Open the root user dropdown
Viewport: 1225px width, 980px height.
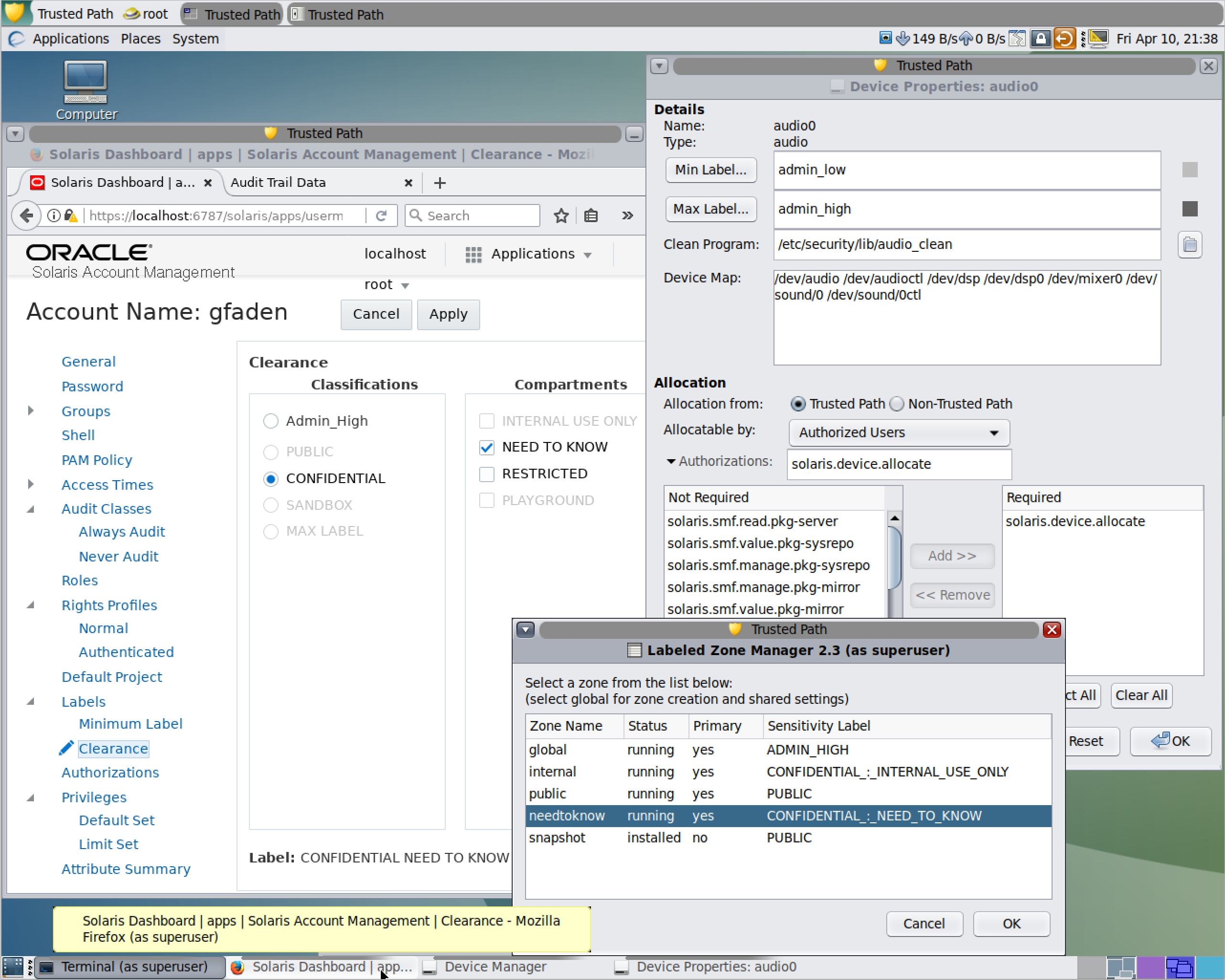coord(387,285)
